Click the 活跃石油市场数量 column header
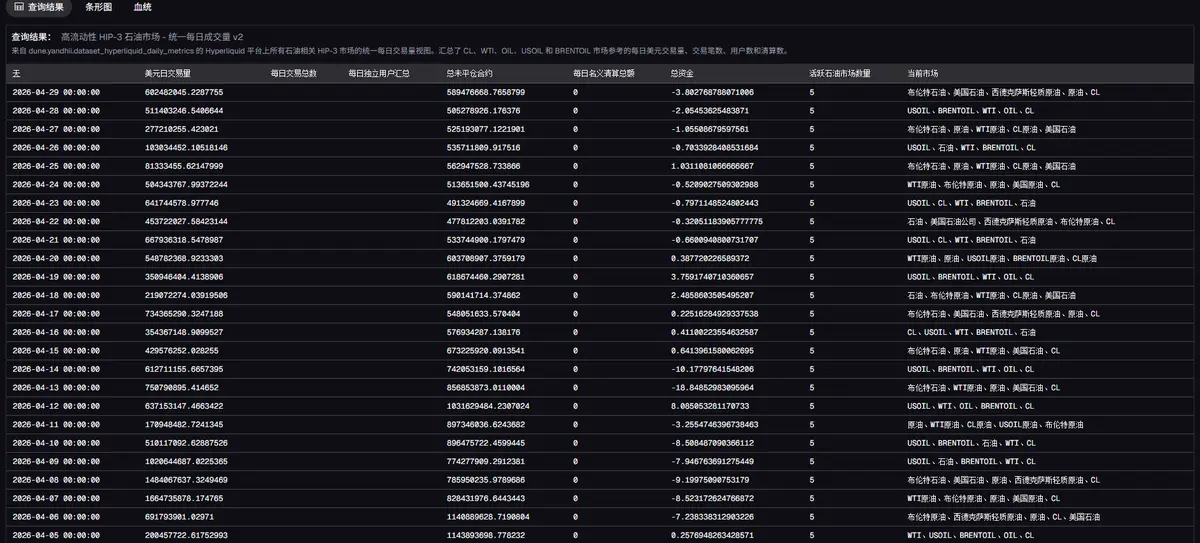 [x=840, y=73]
